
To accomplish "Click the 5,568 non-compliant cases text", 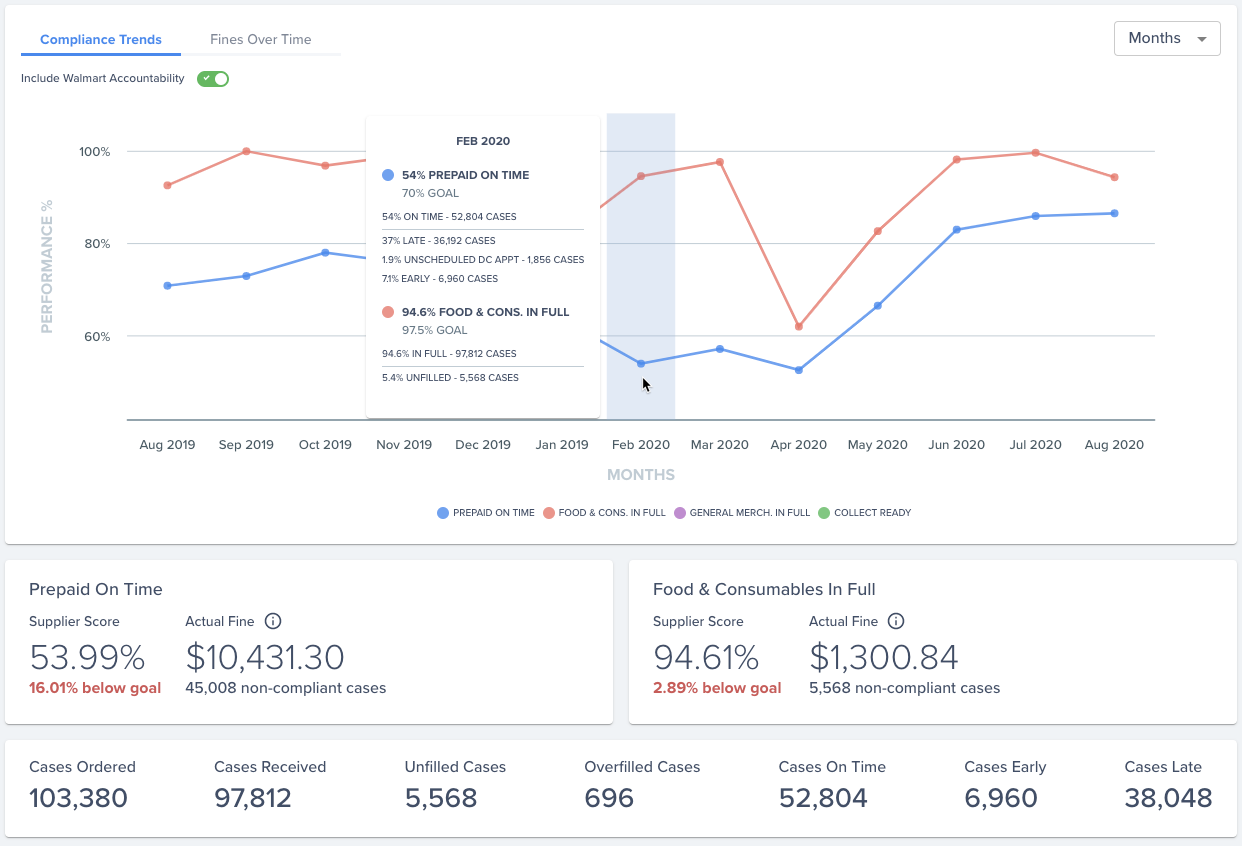I will coord(905,688).
